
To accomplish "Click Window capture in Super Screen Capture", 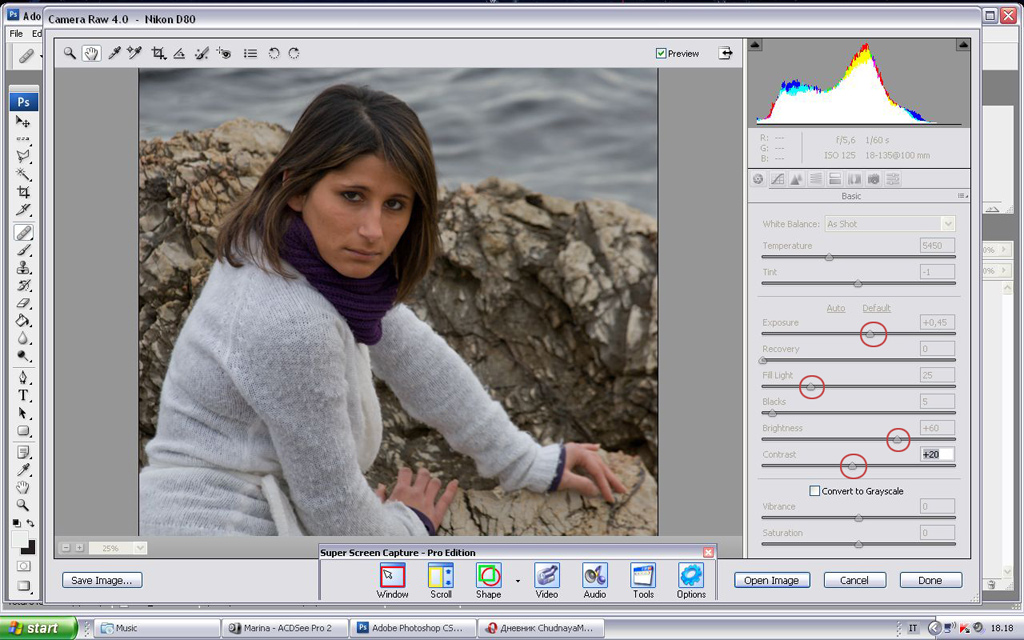I will point(392,581).
